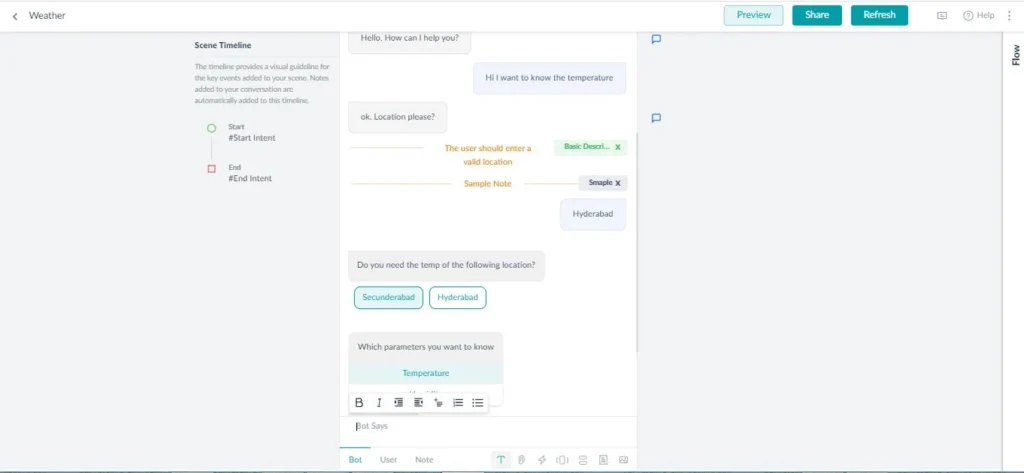Click the Refresh button
This screenshot has height=473, width=1024.
pyautogui.click(x=879, y=15)
